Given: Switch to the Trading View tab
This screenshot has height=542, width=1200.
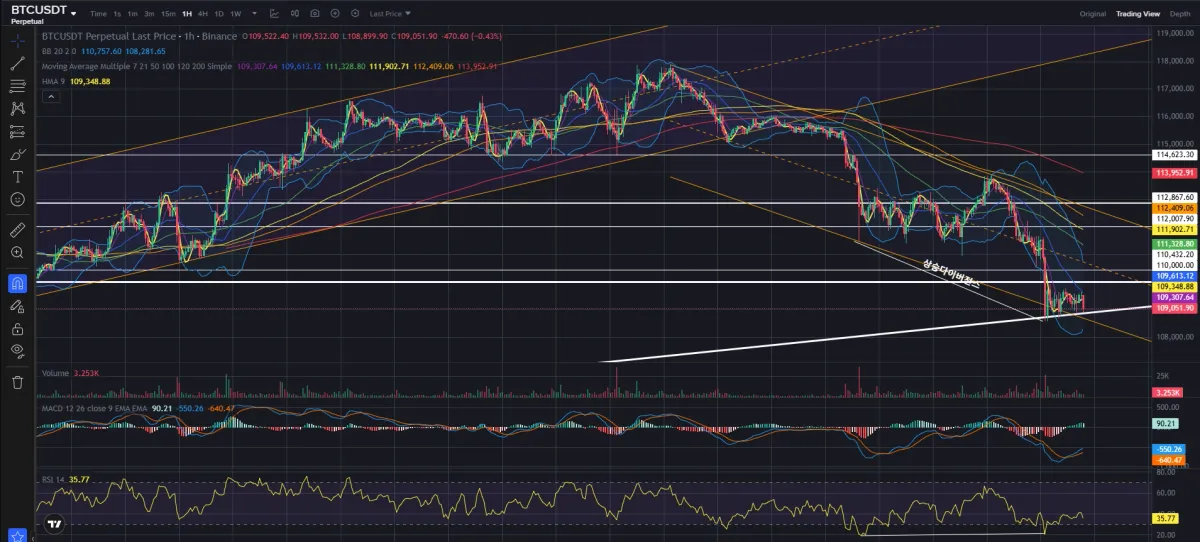Looking at the screenshot, I should click(x=1137, y=14).
